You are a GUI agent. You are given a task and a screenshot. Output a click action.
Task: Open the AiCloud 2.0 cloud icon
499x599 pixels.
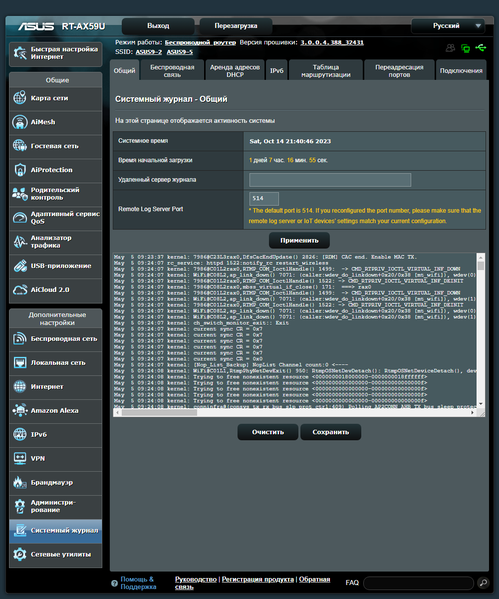click(x=19, y=290)
